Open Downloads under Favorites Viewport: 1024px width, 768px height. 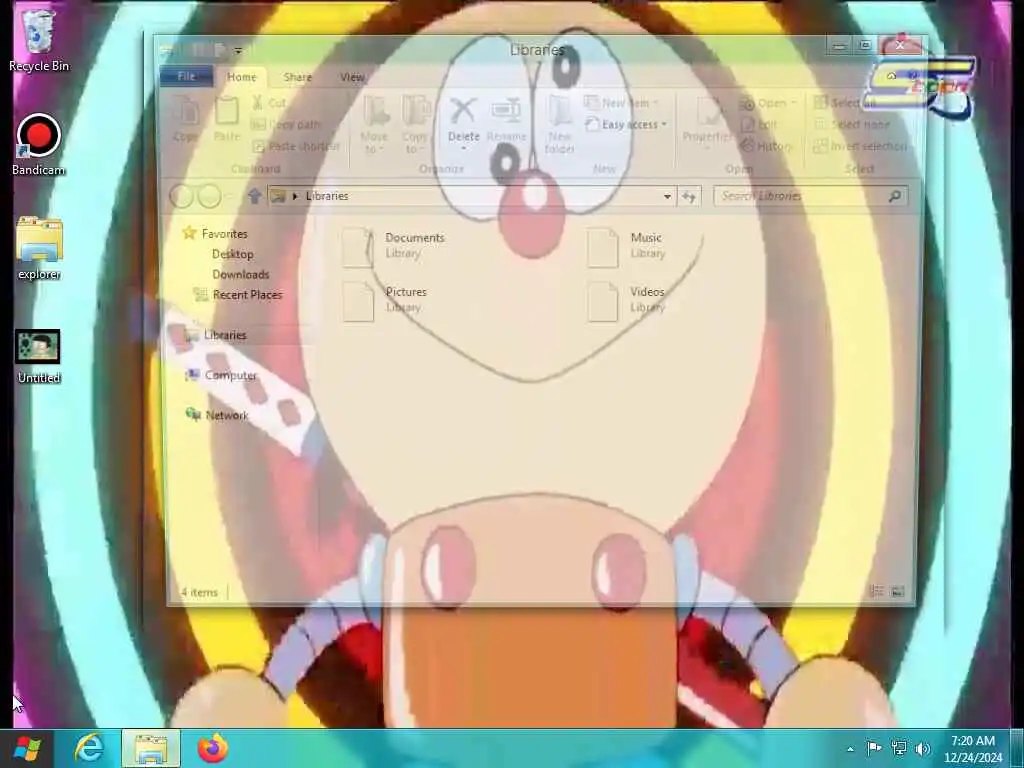(x=240, y=274)
